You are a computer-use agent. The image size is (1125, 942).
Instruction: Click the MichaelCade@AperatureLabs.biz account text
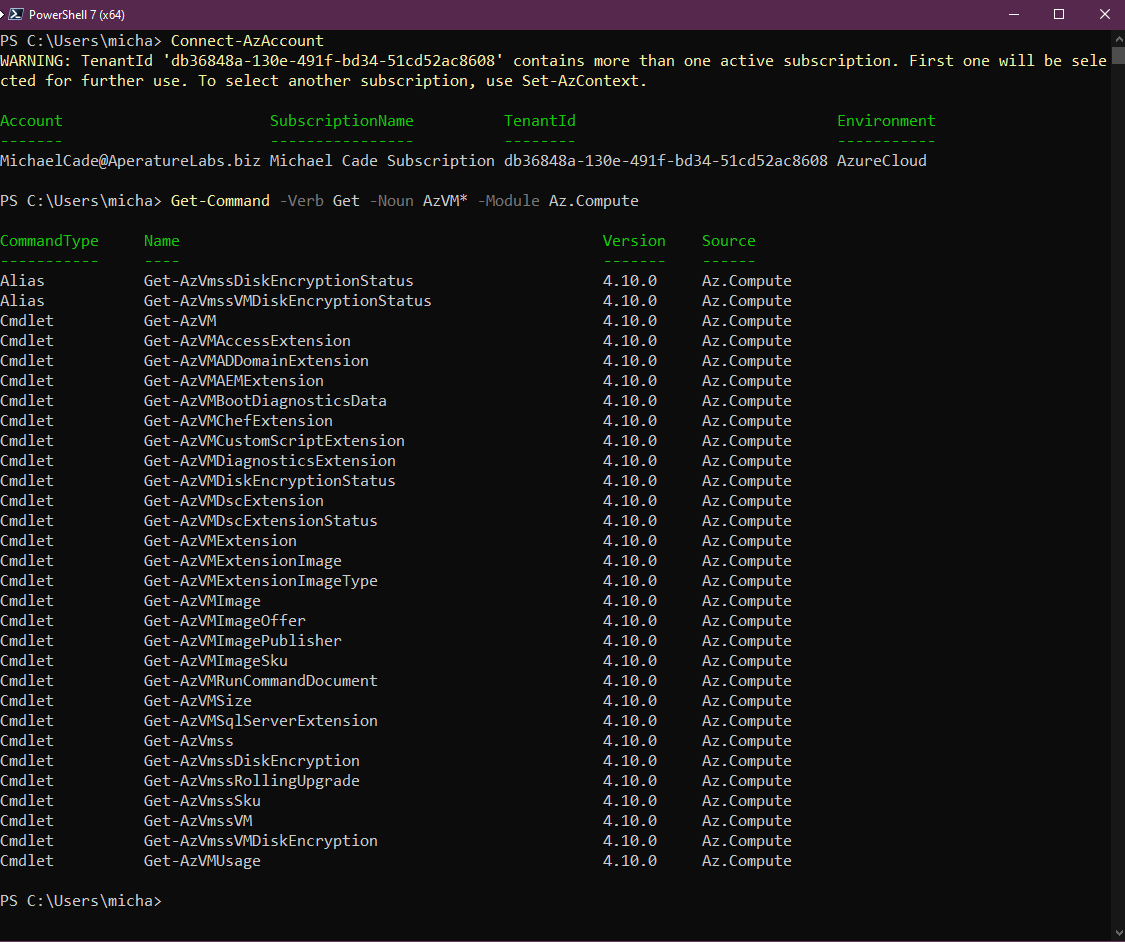[129, 160]
